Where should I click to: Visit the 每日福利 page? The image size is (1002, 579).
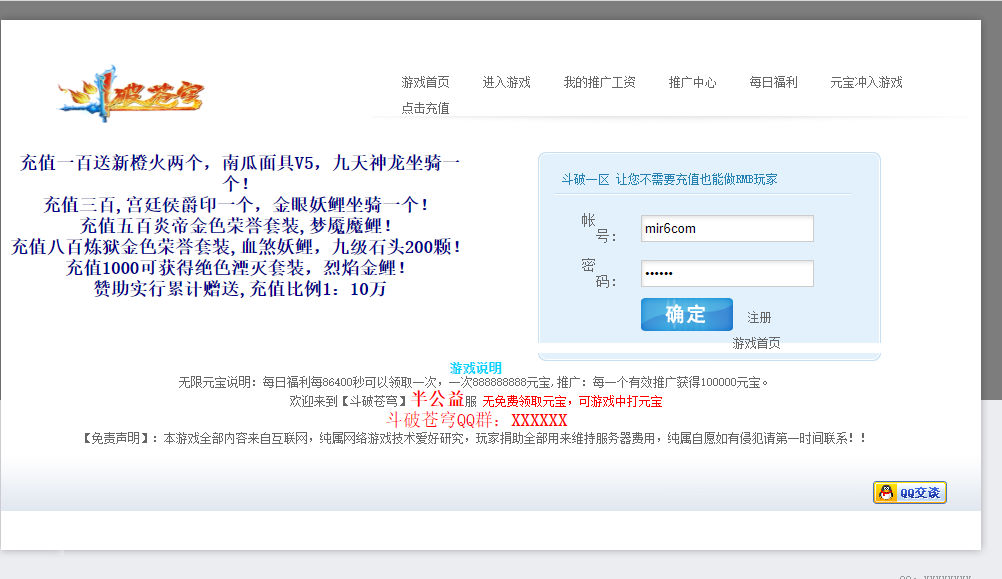(x=773, y=82)
